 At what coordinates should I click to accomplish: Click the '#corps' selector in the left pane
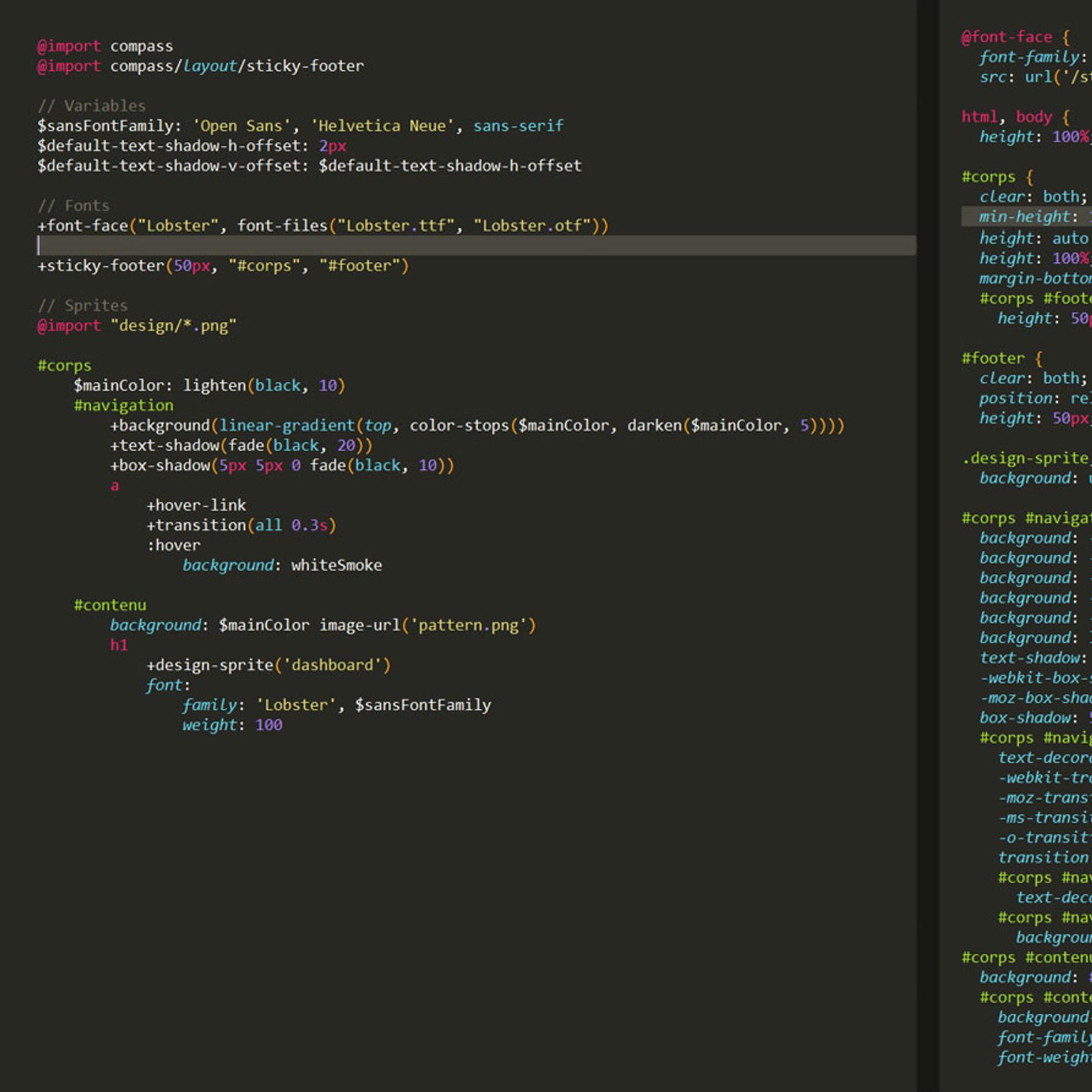(64, 366)
